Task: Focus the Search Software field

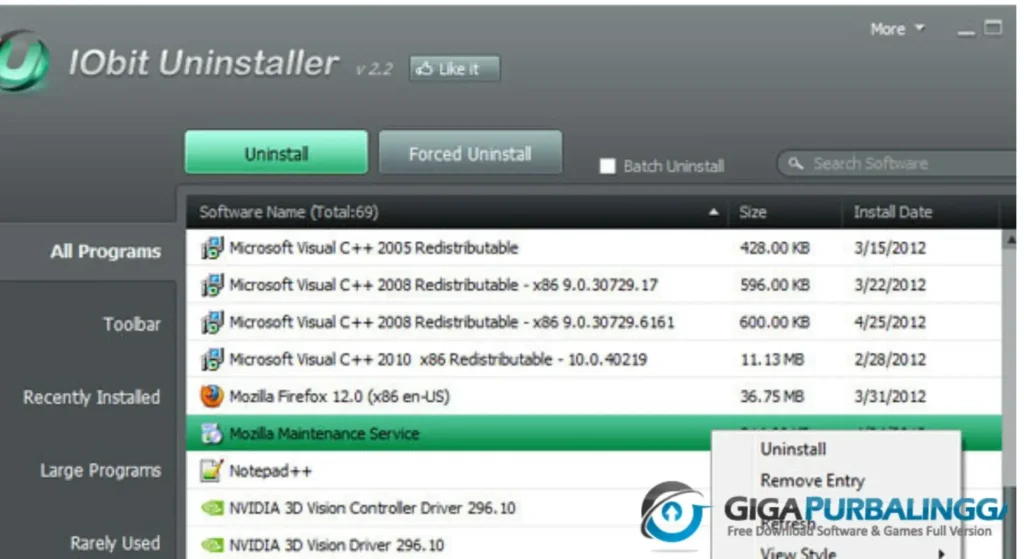Action: pyautogui.click(x=899, y=163)
